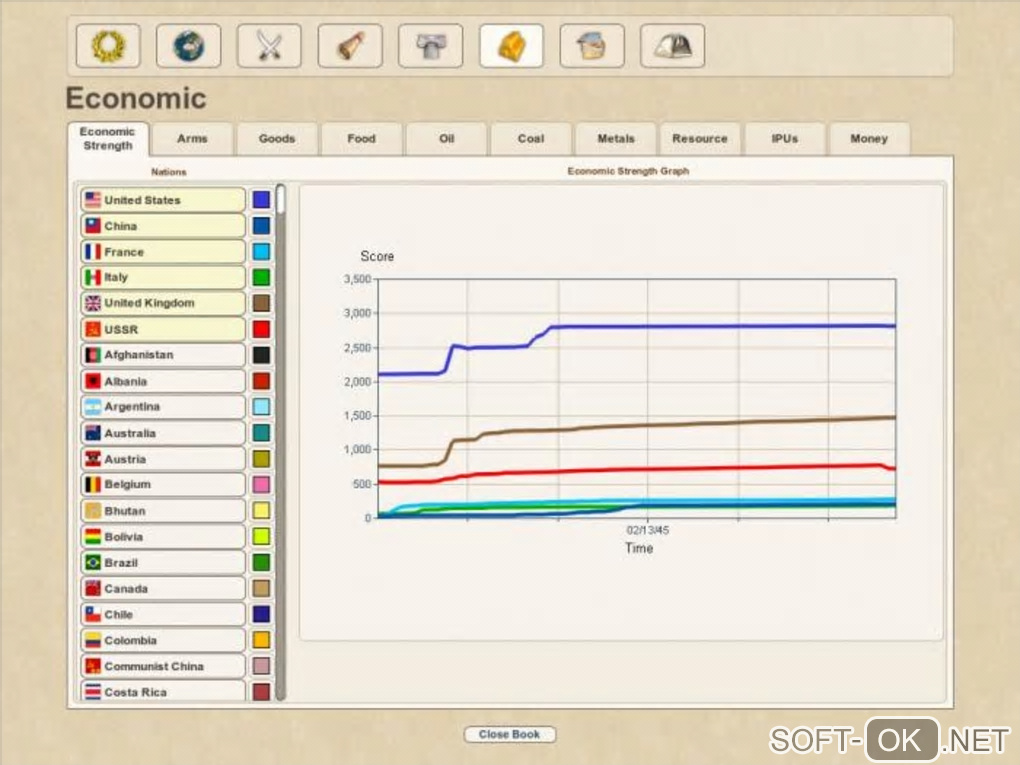Toggle United Kingdom nation button

click(163, 303)
